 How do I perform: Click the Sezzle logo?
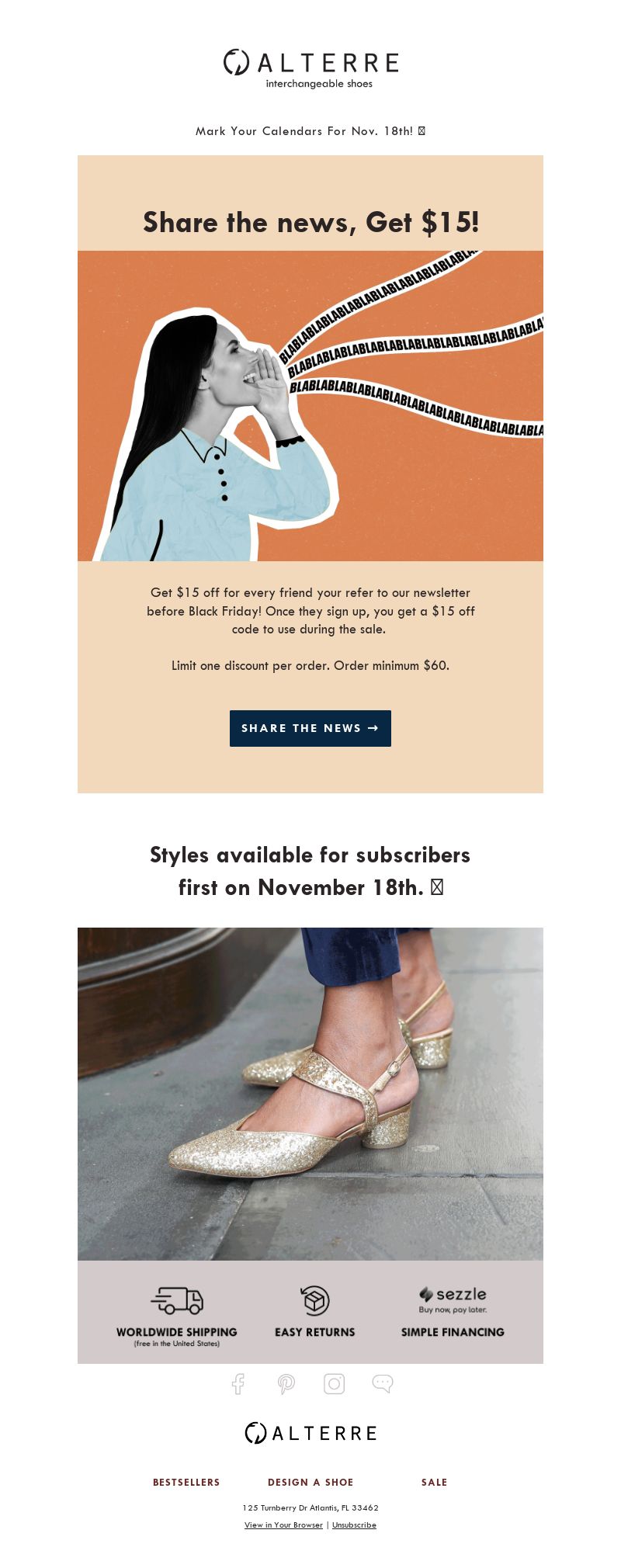(x=453, y=1299)
